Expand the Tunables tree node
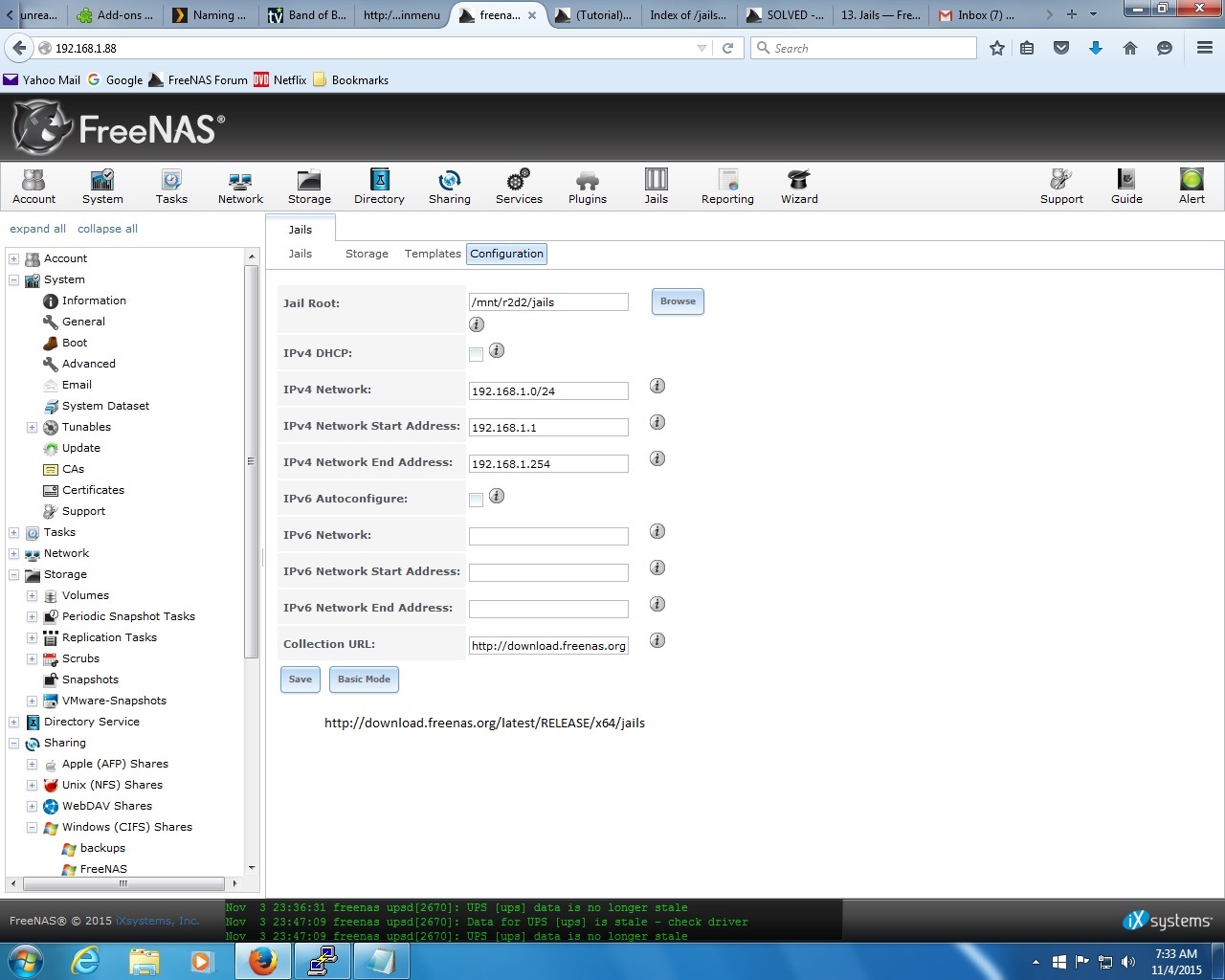The height and width of the screenshot is (980, 1225). click(x=32, y=427)
